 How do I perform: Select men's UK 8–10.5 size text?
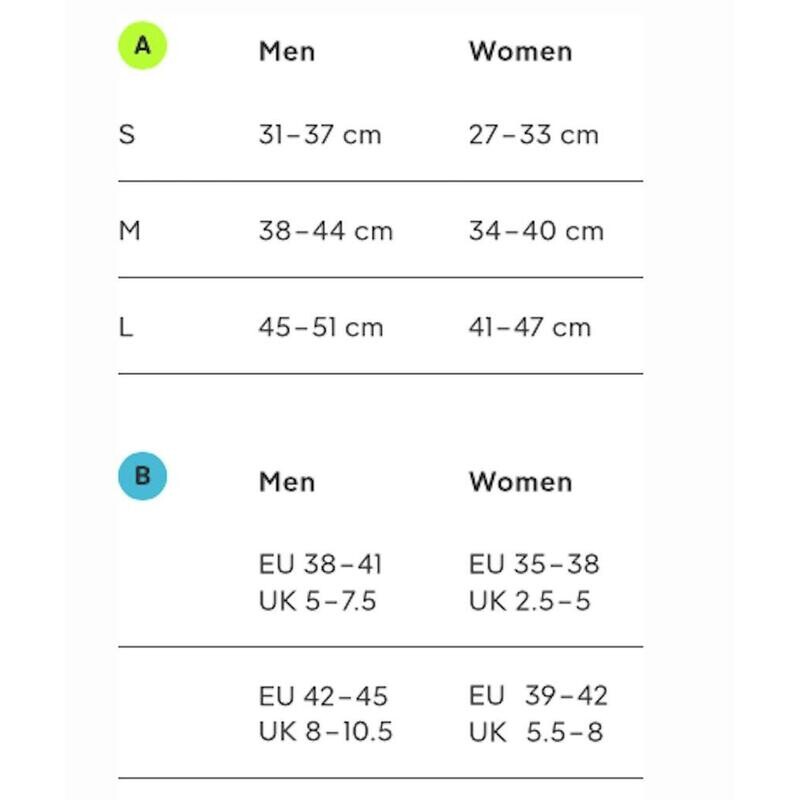[326, 732]
